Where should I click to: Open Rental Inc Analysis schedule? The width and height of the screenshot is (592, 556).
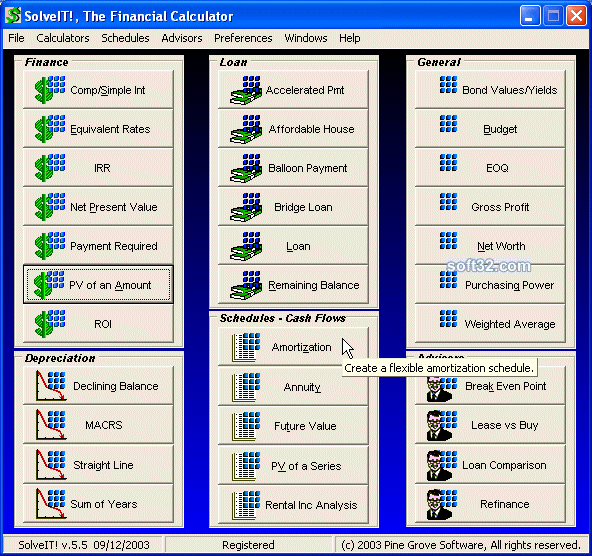(293, 505)
